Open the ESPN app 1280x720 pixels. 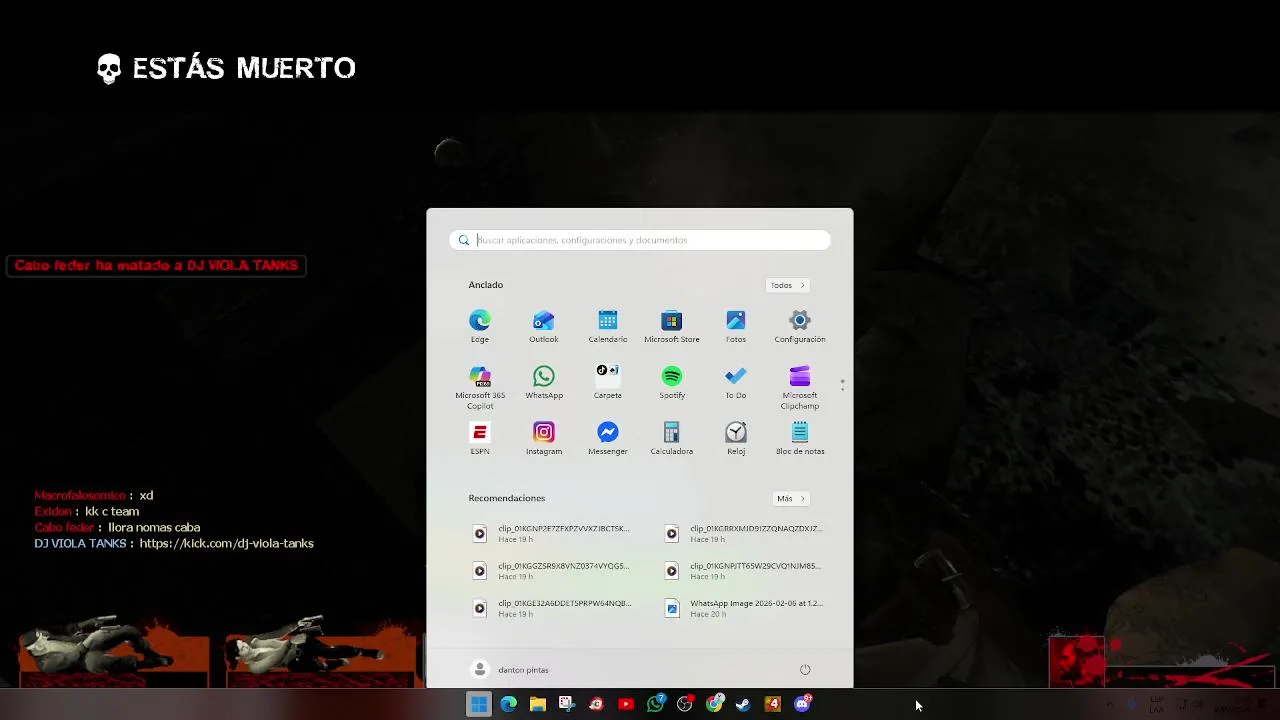point(480,438)
